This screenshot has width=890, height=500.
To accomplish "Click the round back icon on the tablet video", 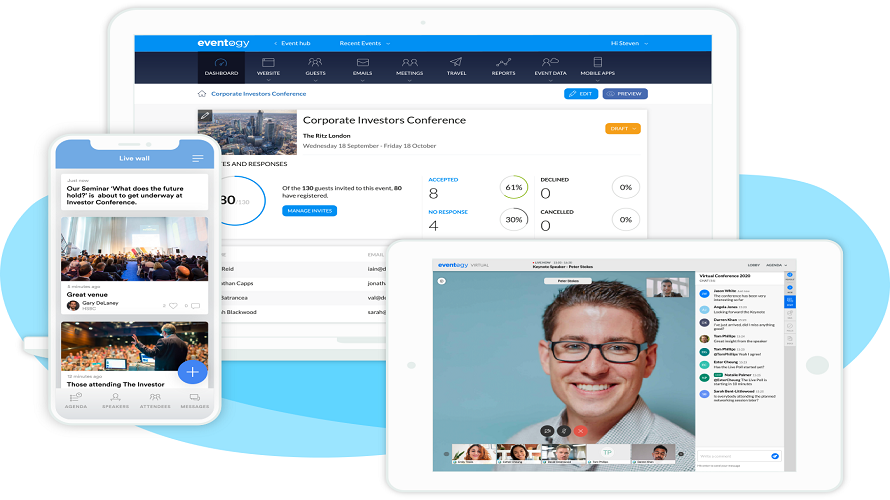I will pyautogui.click(x=442, y=281).
